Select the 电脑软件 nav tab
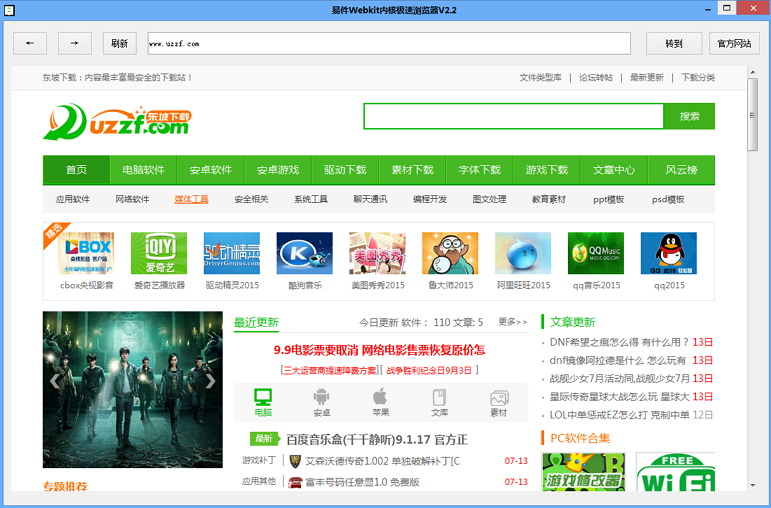Viewport: 771px width, 508px height. click(144, 170)
